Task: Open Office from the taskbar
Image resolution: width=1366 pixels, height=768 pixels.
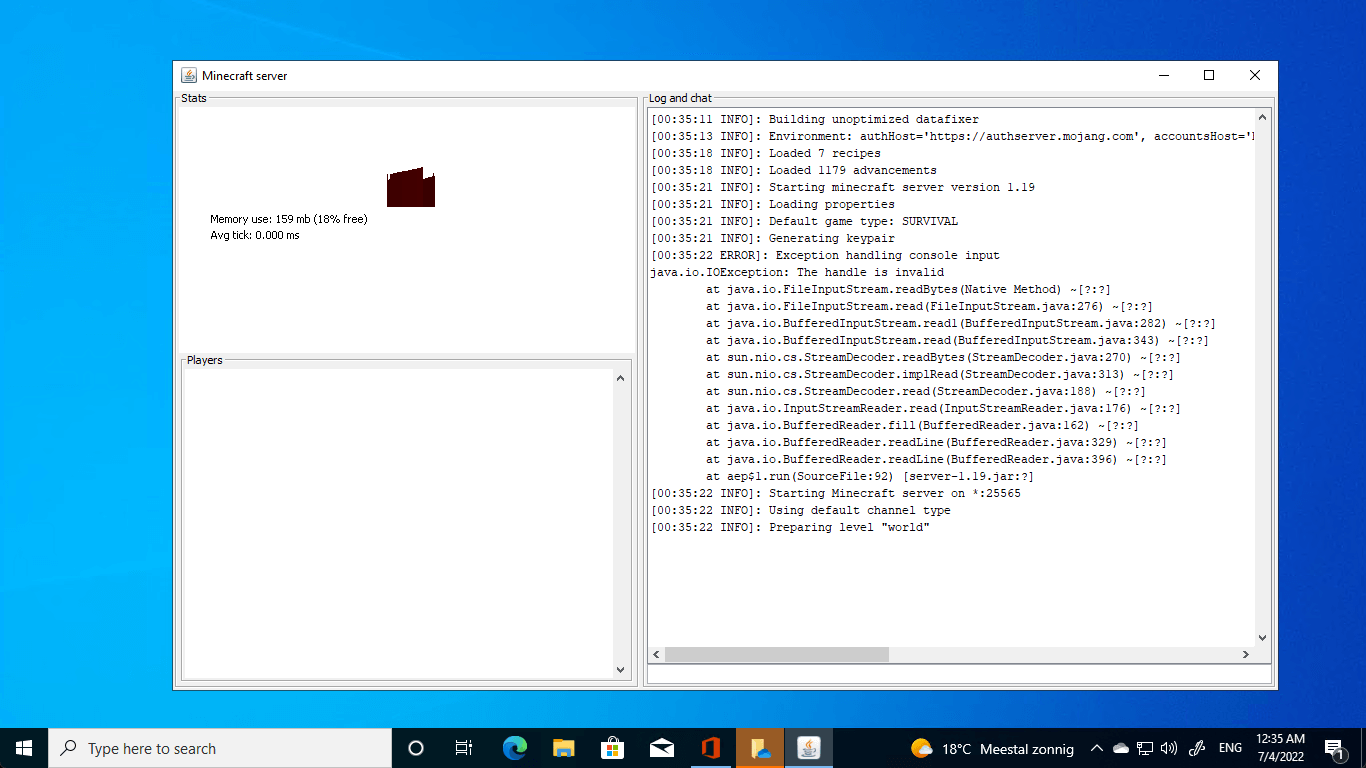Action: click(711, 748)
